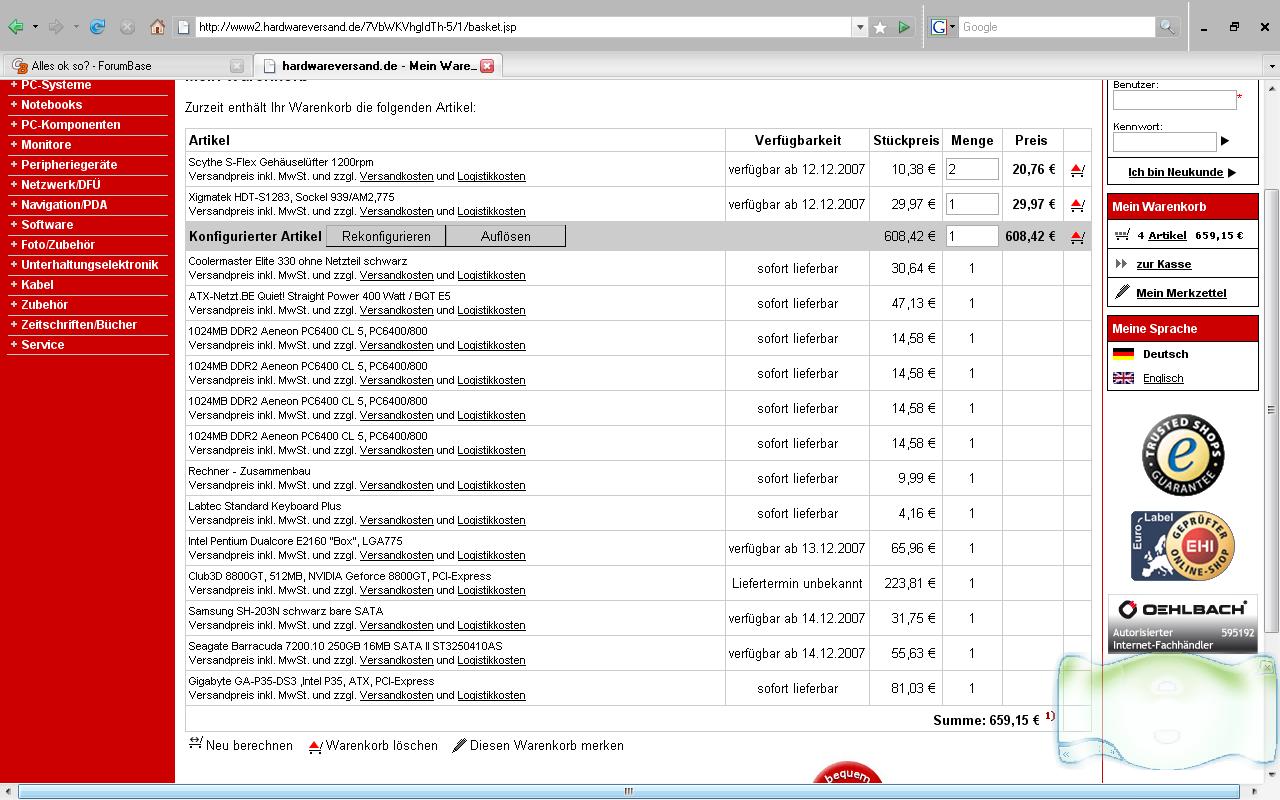Open 'Mein Merkzettel' link
The height and width of the screenshot is (800, 1280).
pyautogui.click(x=1181, y=293)
